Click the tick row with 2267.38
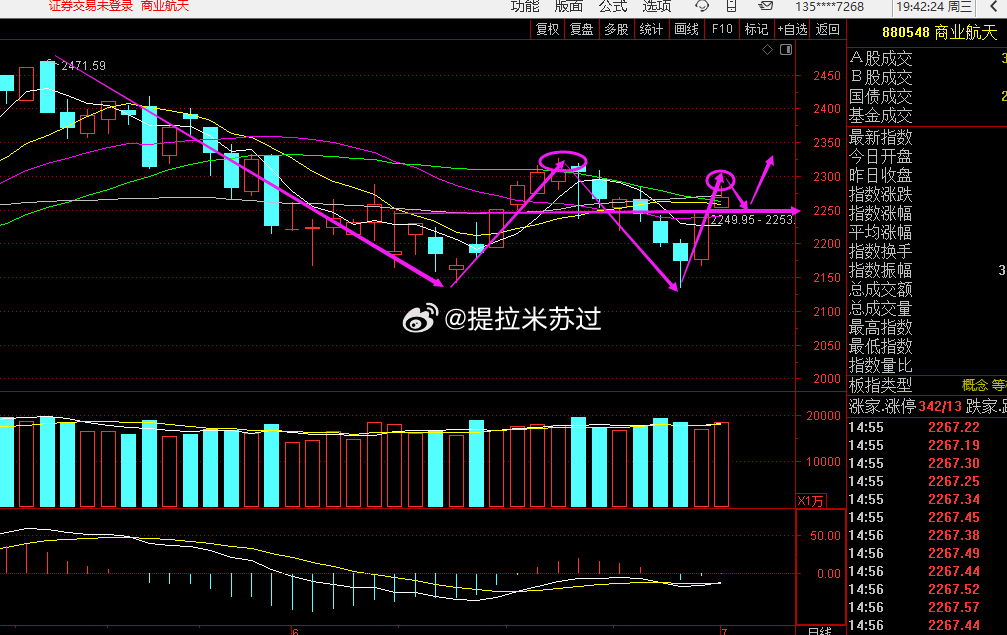This screenshot has width=1007, height=635. tap(927, 535)
